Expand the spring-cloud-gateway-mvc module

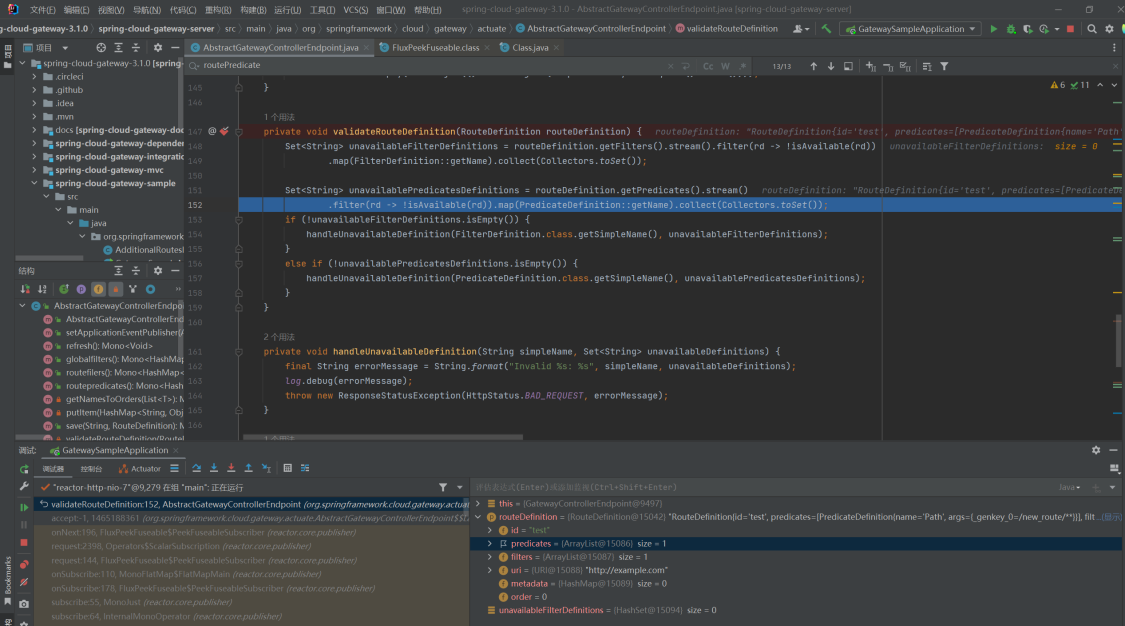[34, 170]
